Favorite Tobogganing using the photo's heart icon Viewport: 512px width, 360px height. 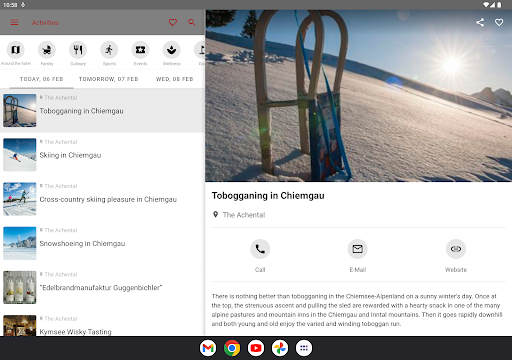click(499, 22)
